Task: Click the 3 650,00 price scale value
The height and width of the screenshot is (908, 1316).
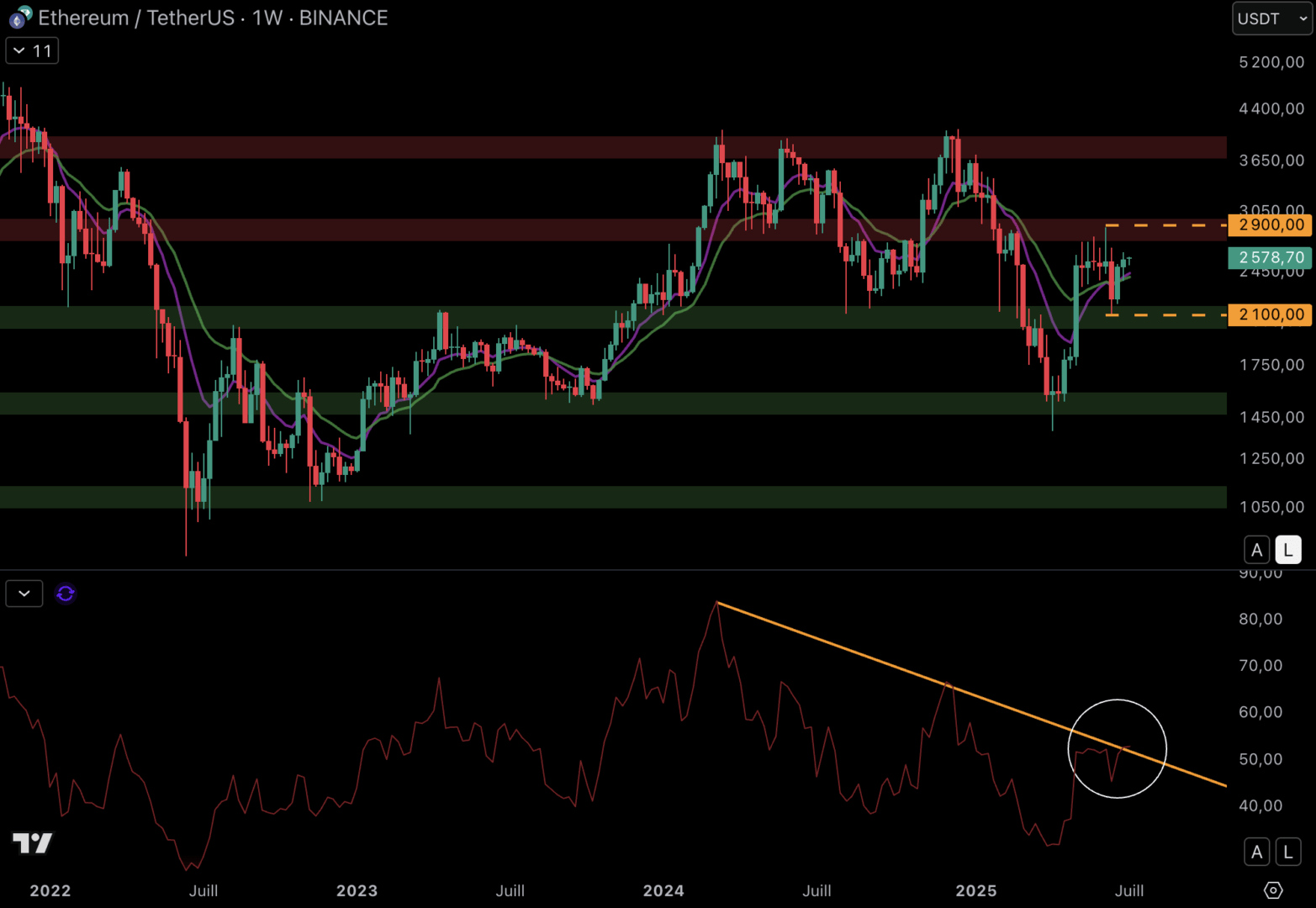Action: click(x=1271, y=160)
